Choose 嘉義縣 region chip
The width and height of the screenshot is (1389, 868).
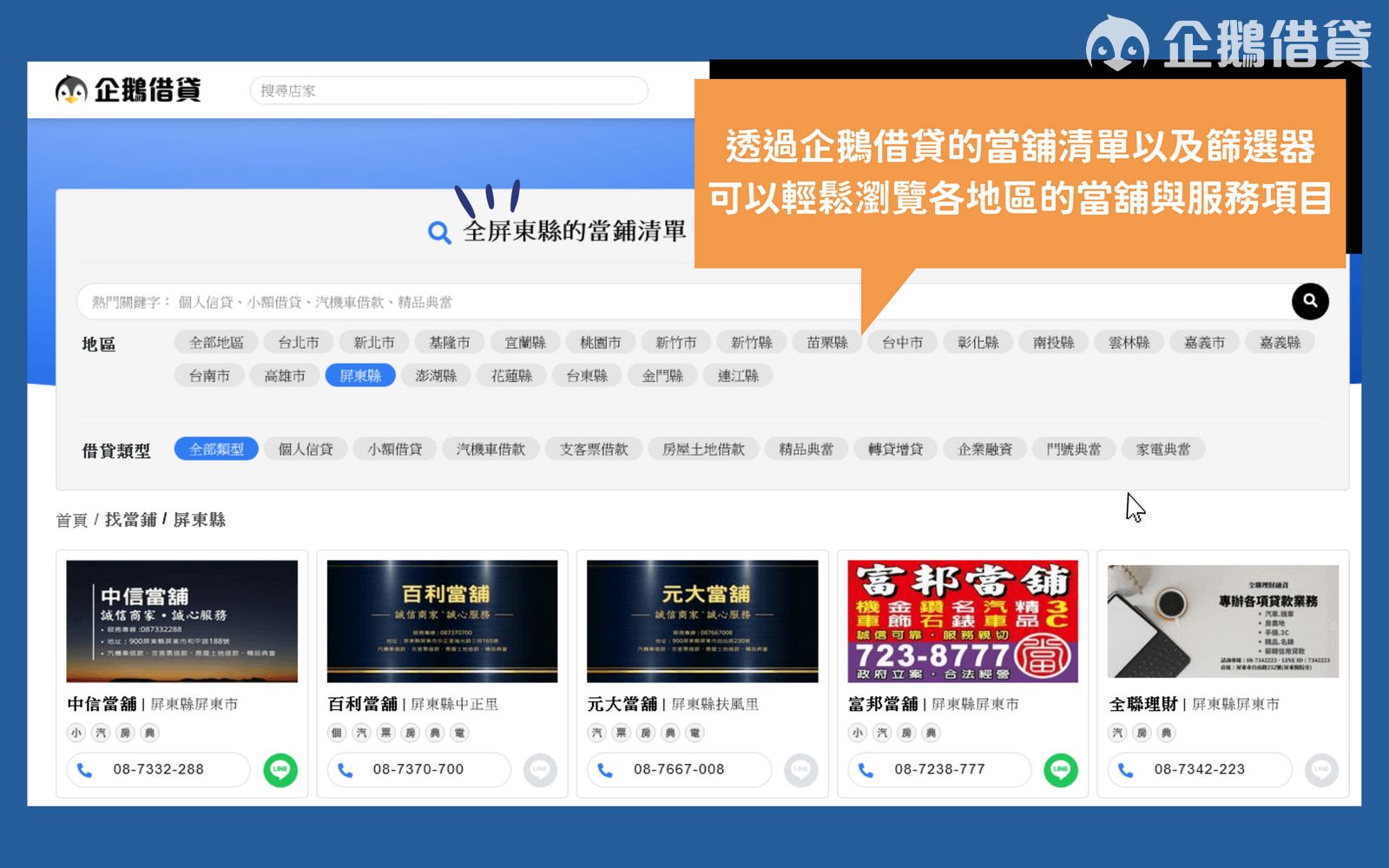pos(1280,343)
